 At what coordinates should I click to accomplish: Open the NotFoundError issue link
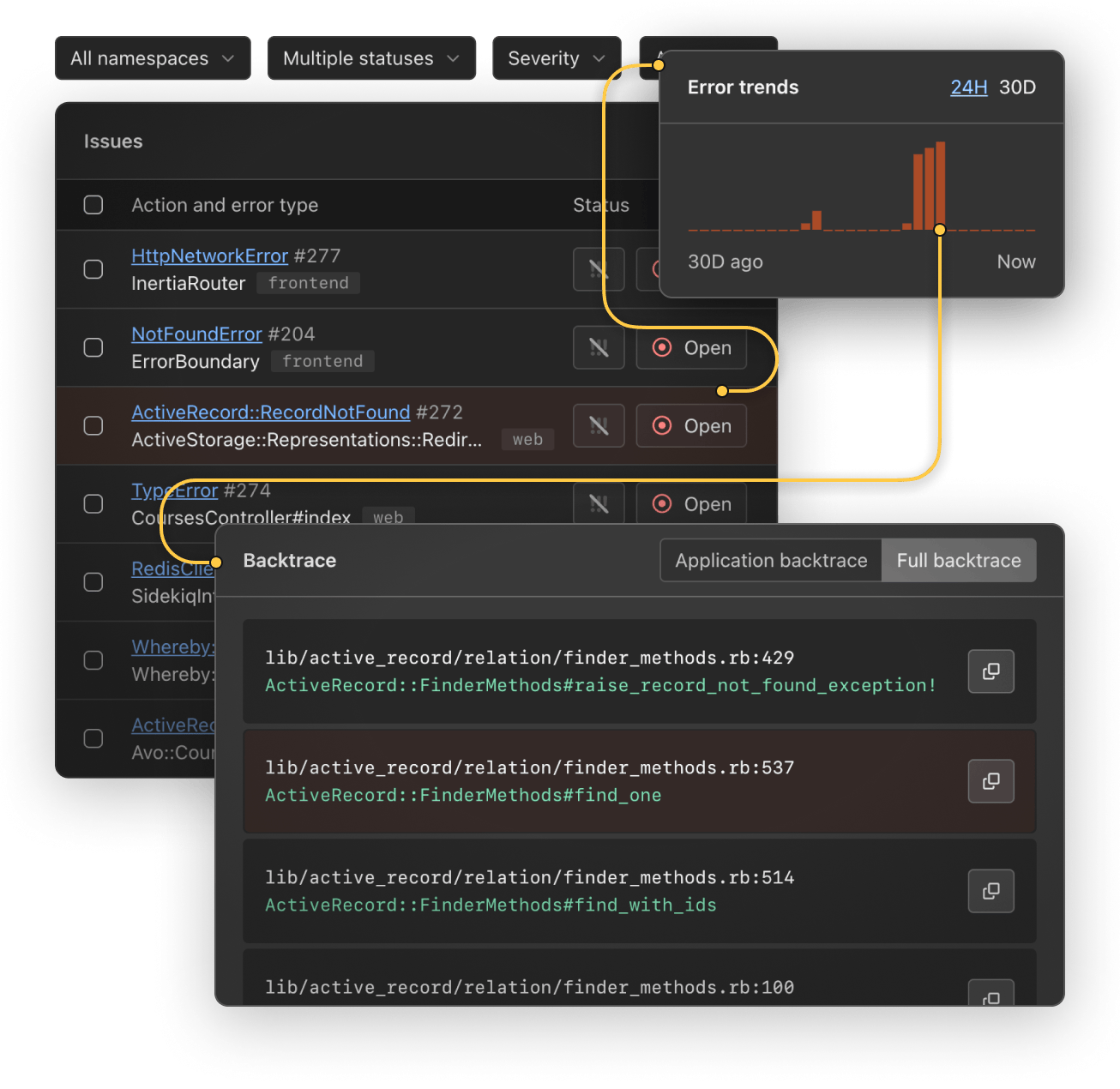tap(196, 334)
